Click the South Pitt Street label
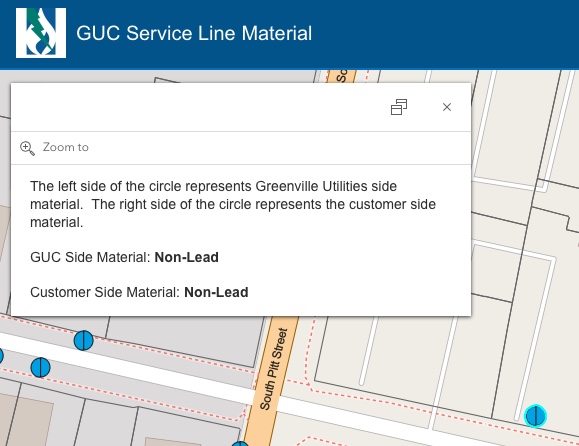The height and width of the screenshot is (446, 579). [x=273, y=369]
